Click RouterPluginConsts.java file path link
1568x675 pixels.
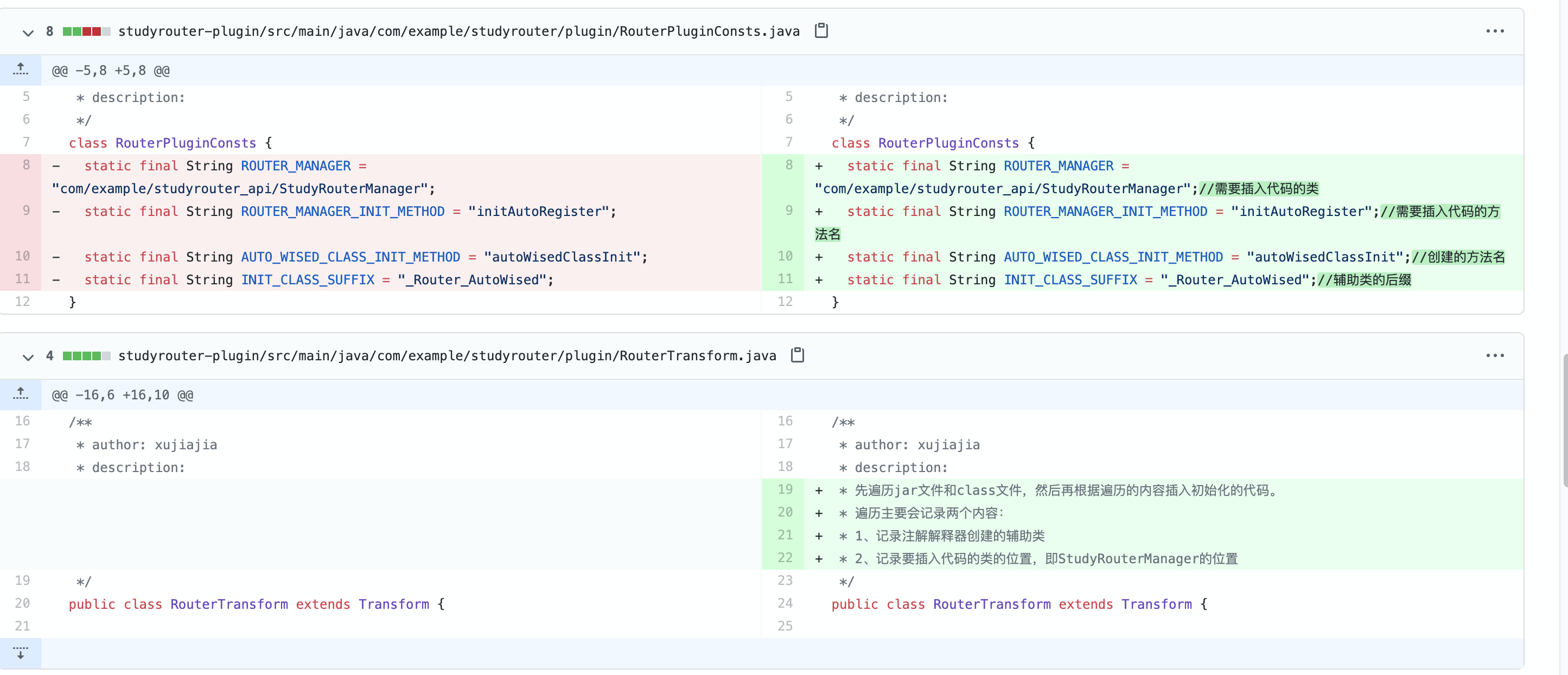click(458, 31)
